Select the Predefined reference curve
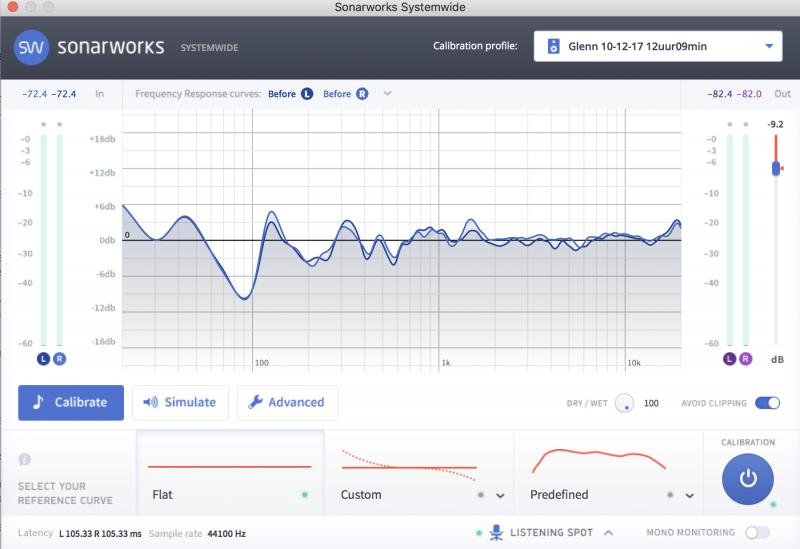Image resolution: width=800 pixels, height=549 pixels. pyautogui.click(x=608, y=473)
